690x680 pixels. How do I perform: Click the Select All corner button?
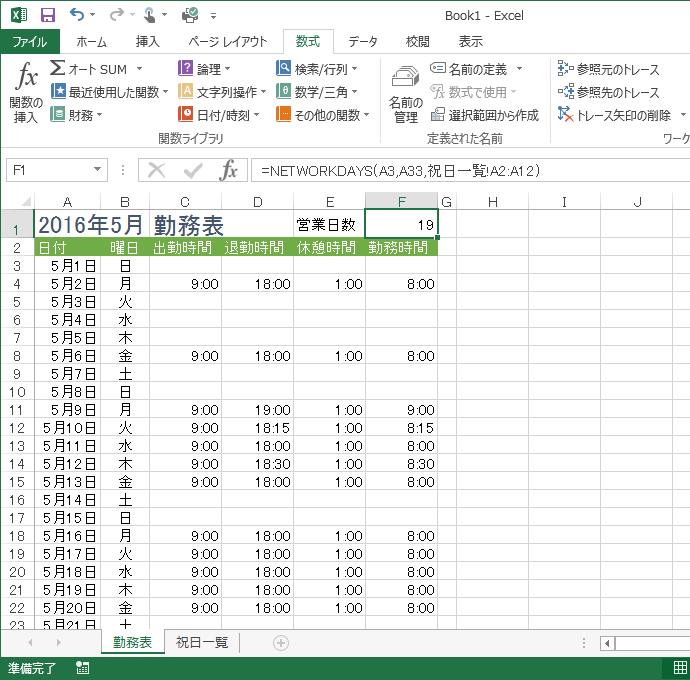click(18, 202)
